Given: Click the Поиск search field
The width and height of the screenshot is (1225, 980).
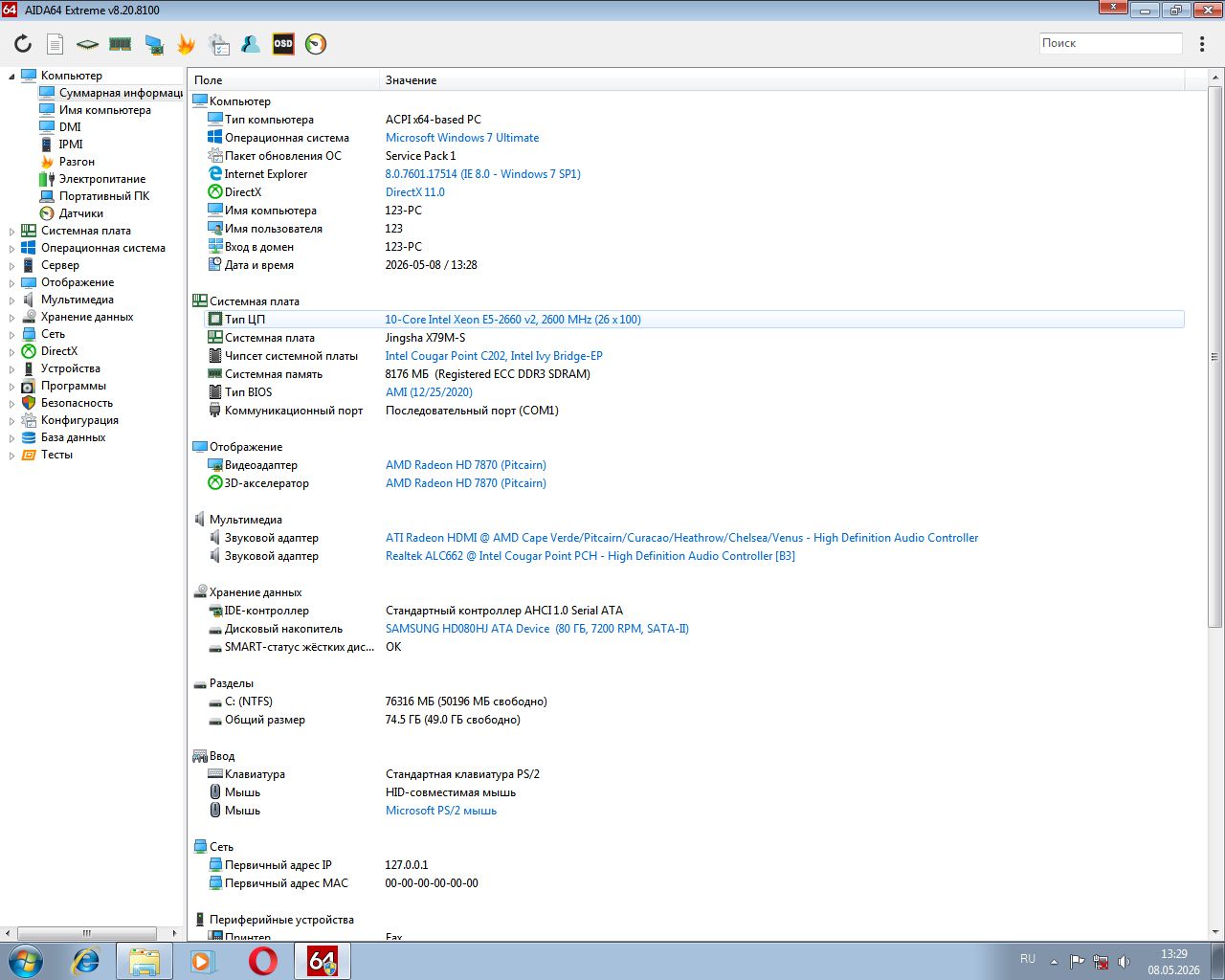Looking at the screenshot, I should 1111,43.
